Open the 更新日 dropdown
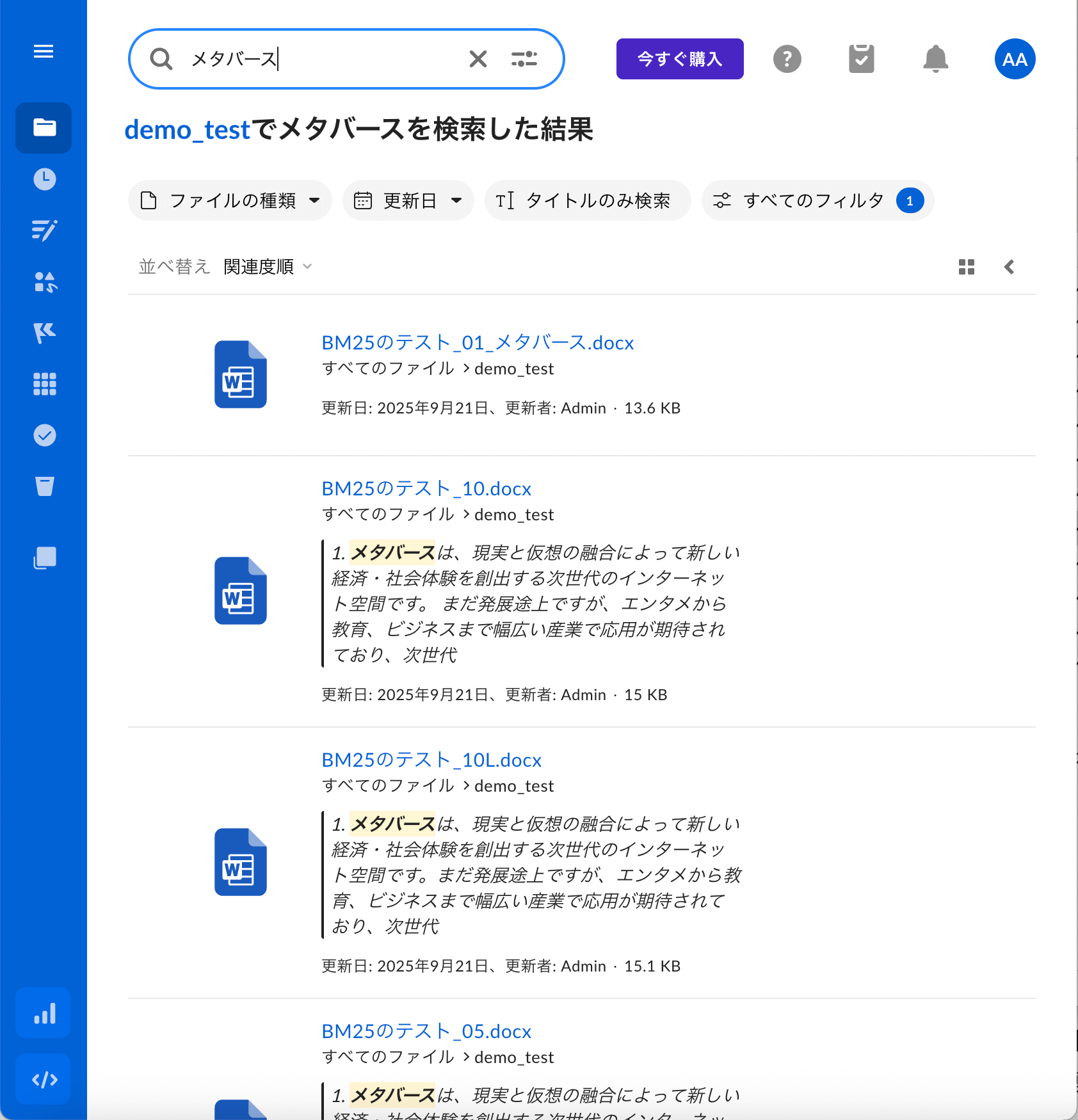 tap(408, 200)
